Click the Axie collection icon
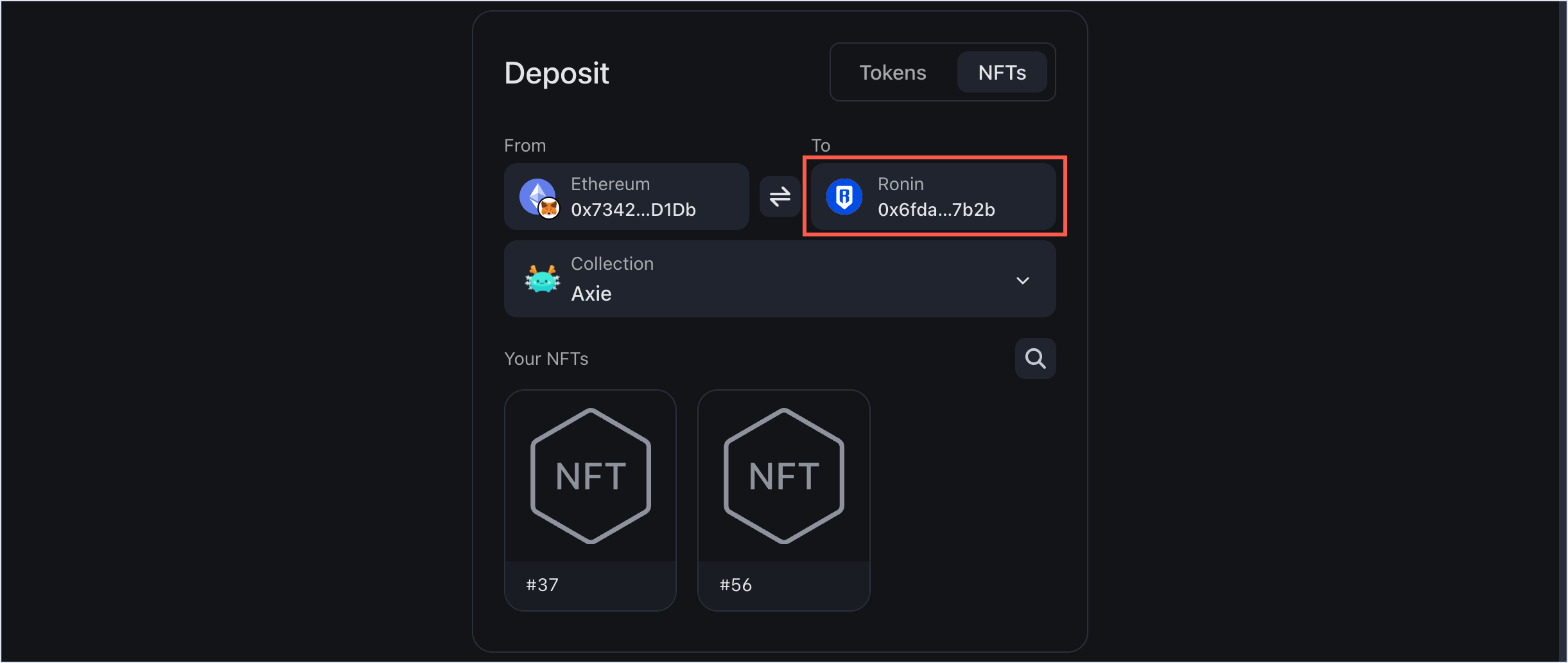 point(541,279)
